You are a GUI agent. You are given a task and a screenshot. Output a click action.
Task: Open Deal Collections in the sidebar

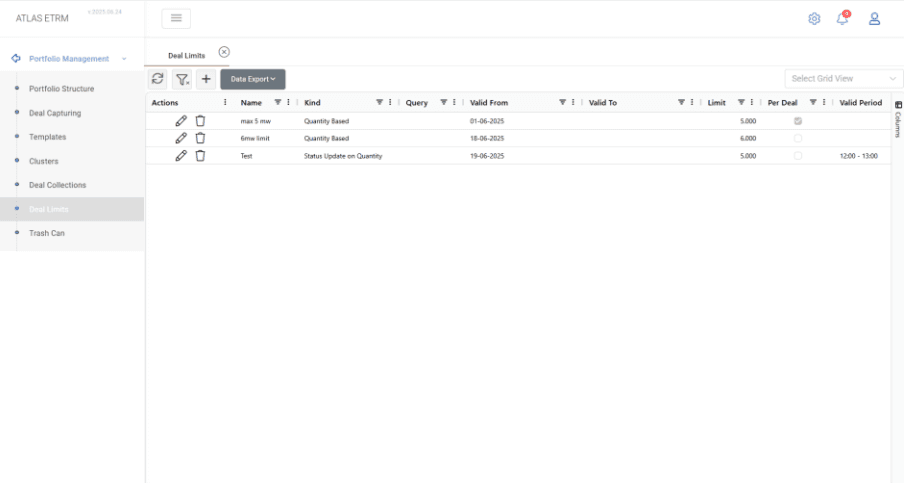point(57,185)
